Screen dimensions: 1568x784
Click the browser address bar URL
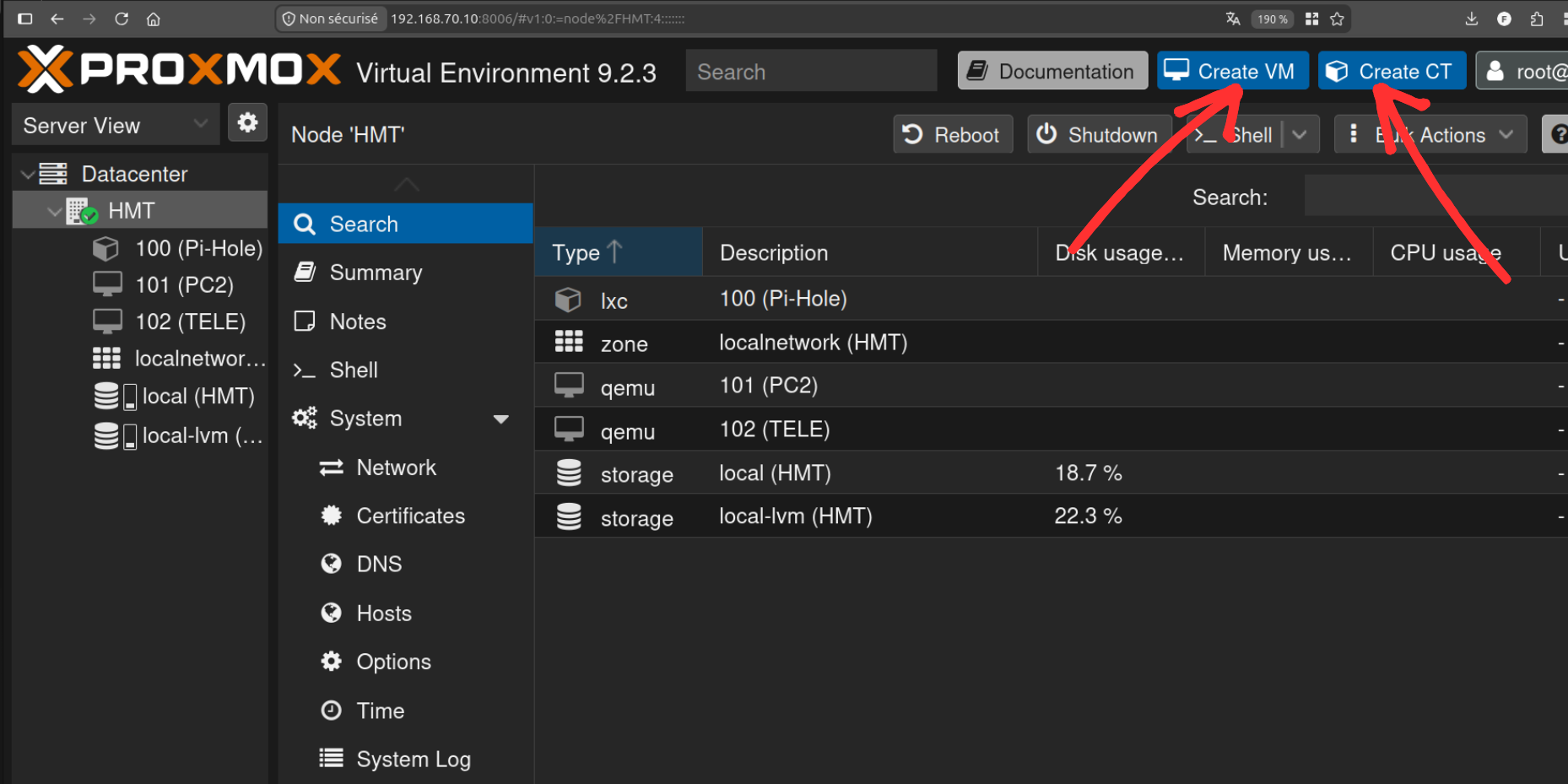[x=538, y=19]
